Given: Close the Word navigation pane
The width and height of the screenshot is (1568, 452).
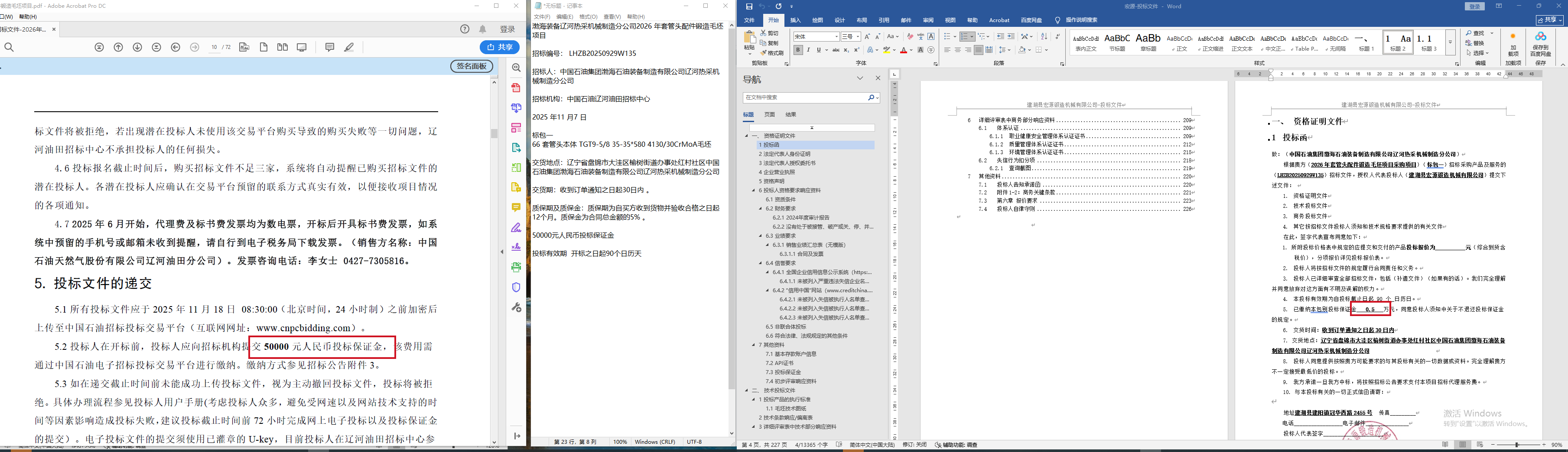Looking at the screenshot, I should click(878, 78).
